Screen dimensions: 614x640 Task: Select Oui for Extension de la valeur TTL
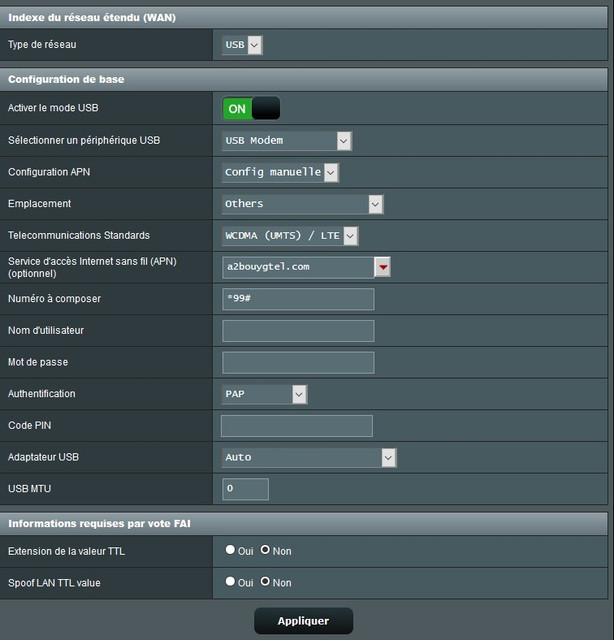click(231, 550)
